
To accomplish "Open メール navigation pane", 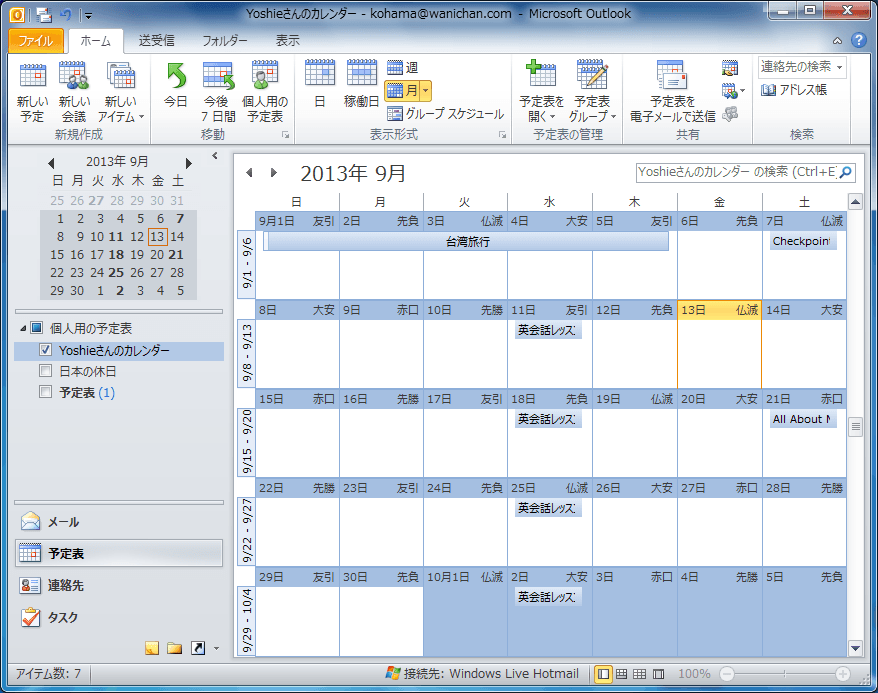I will [119, 522].
